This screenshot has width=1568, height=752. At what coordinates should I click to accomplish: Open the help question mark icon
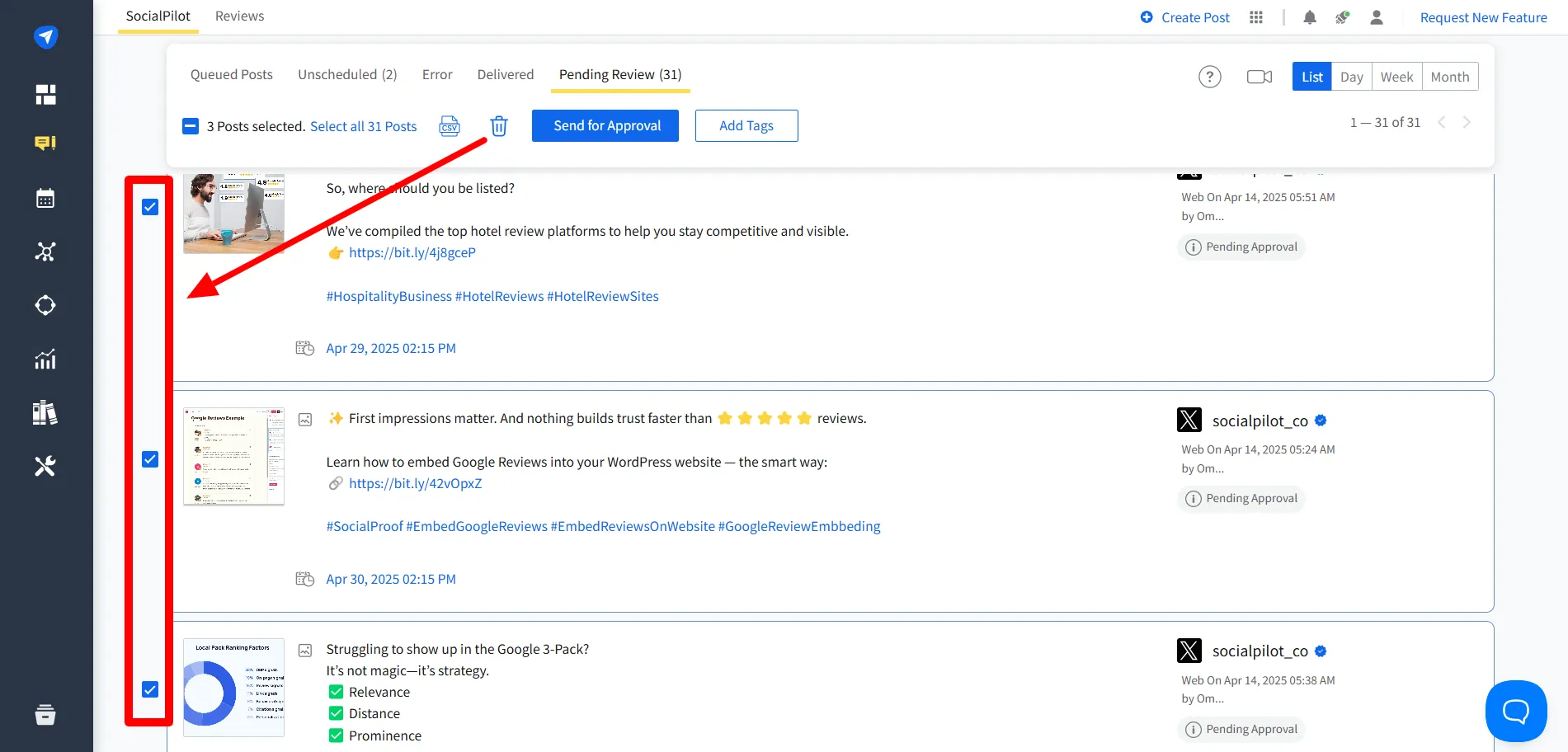click(1210, 77)
